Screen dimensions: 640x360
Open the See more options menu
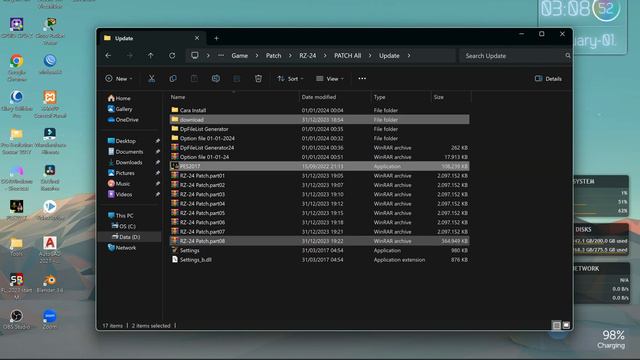pyautogui.click(x=362, y=78)
